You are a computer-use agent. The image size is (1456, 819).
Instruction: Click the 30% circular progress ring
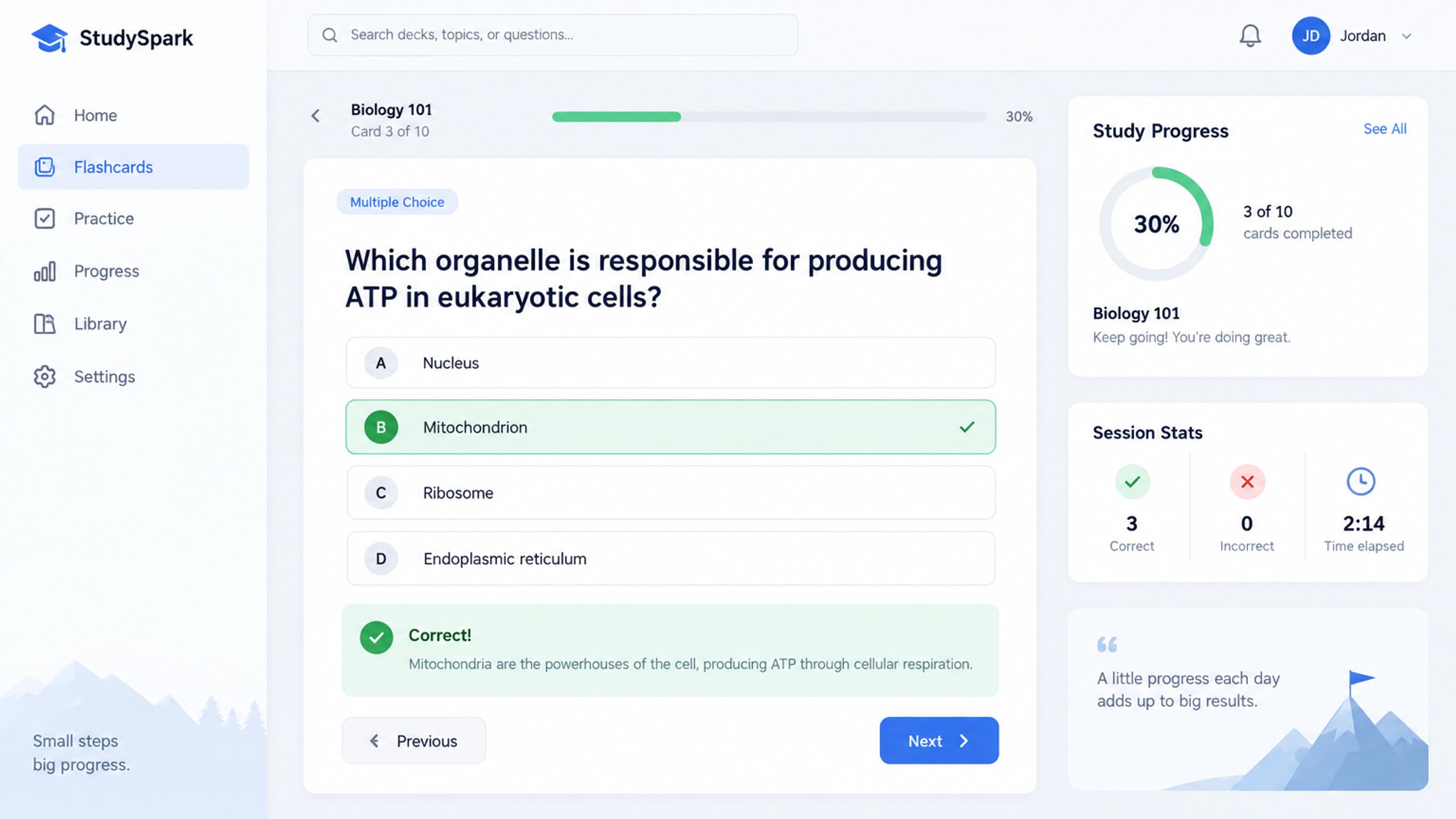(x=1156, y=224)
